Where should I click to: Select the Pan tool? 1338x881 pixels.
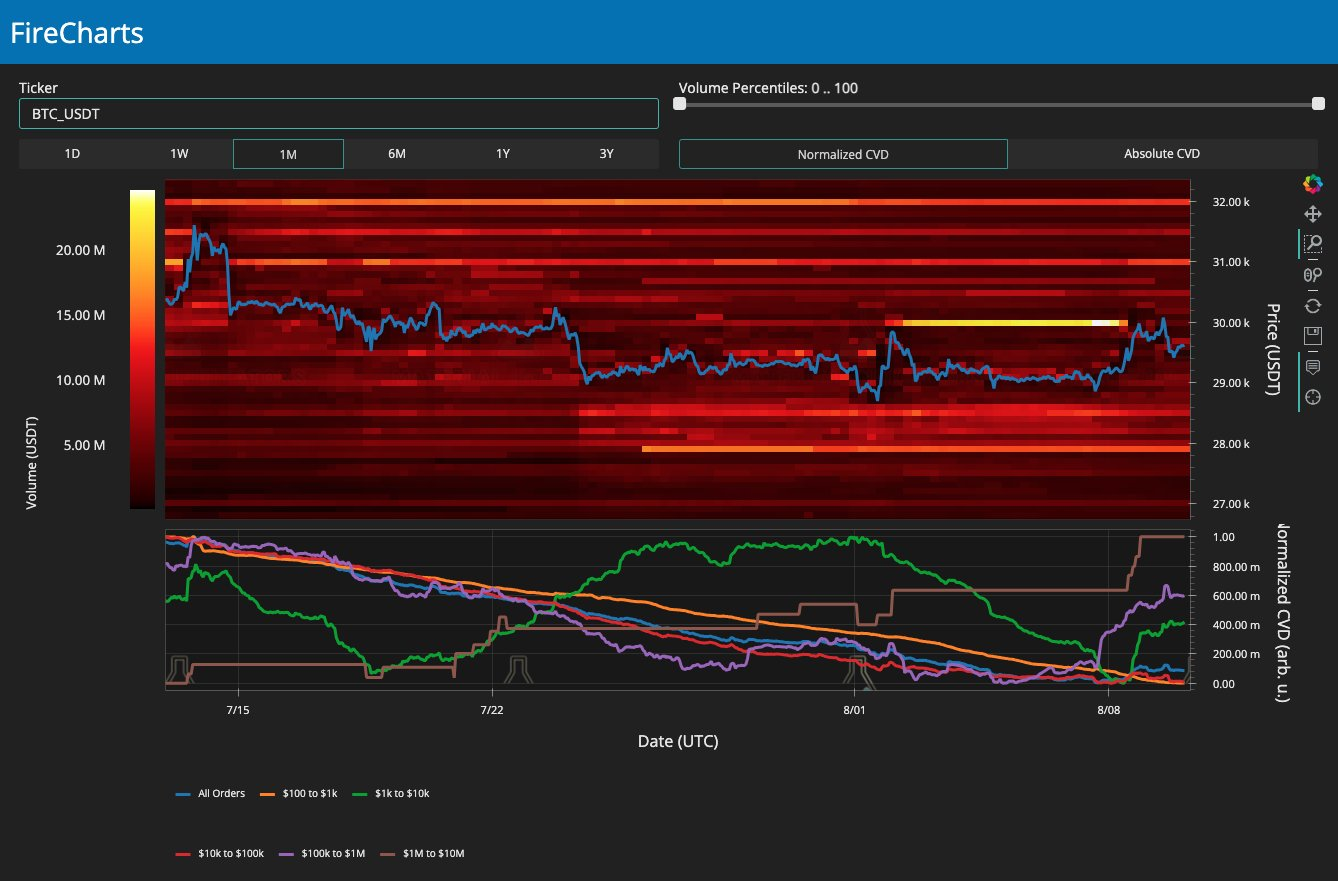[1313, 213]
